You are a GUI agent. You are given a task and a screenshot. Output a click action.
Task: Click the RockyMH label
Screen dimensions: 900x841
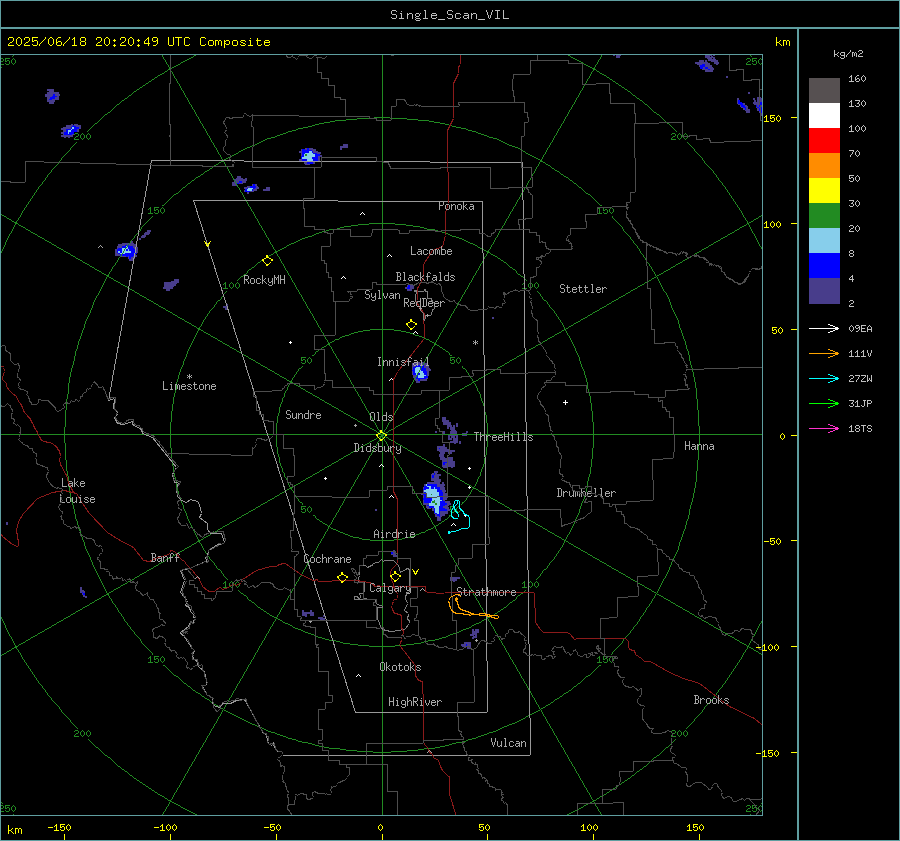point(264,280)
